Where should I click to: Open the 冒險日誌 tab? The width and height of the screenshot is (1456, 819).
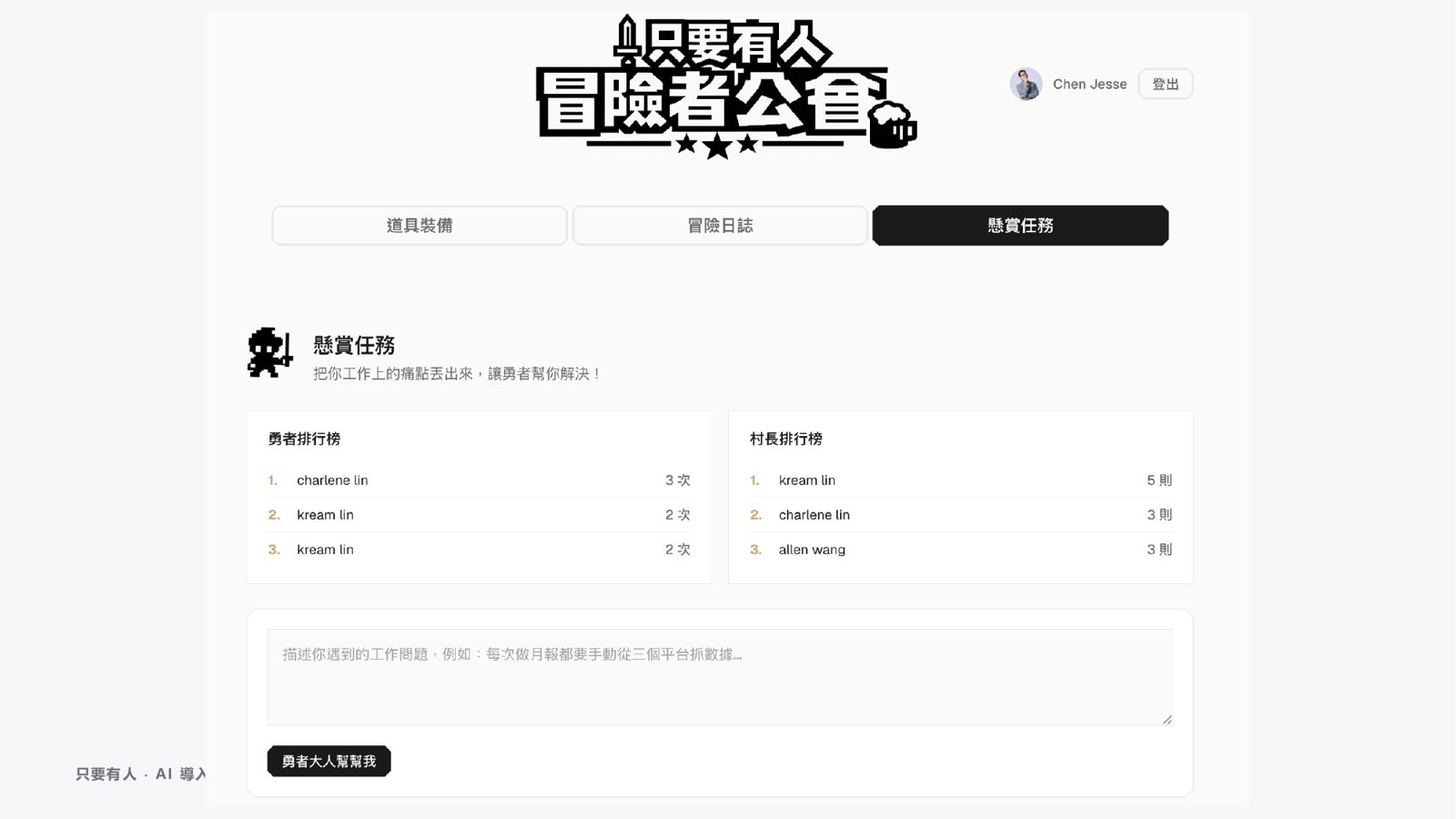click(x=720, y=226)
